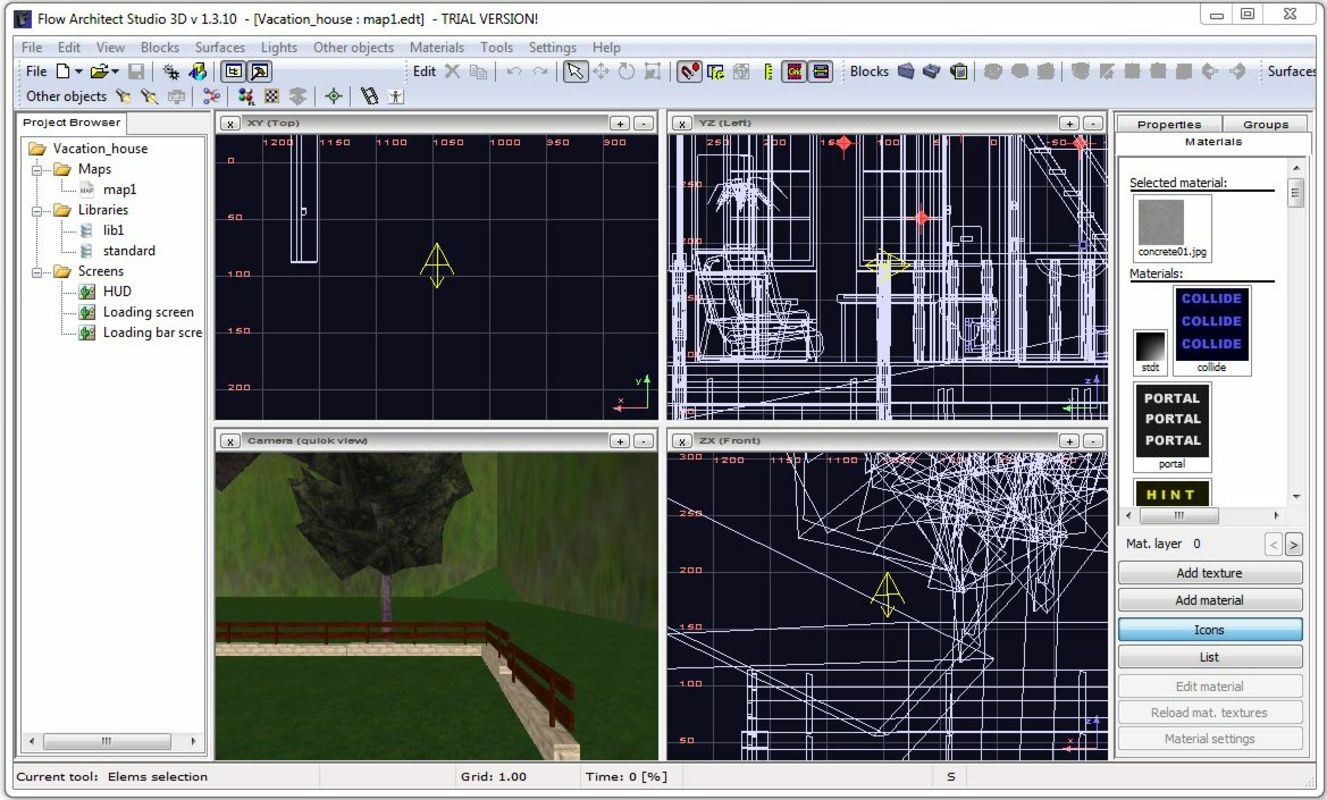Toggle the first pressed view button in File toolbar
The width and height of the screenshot is (1327, 800).
point(233,71)
